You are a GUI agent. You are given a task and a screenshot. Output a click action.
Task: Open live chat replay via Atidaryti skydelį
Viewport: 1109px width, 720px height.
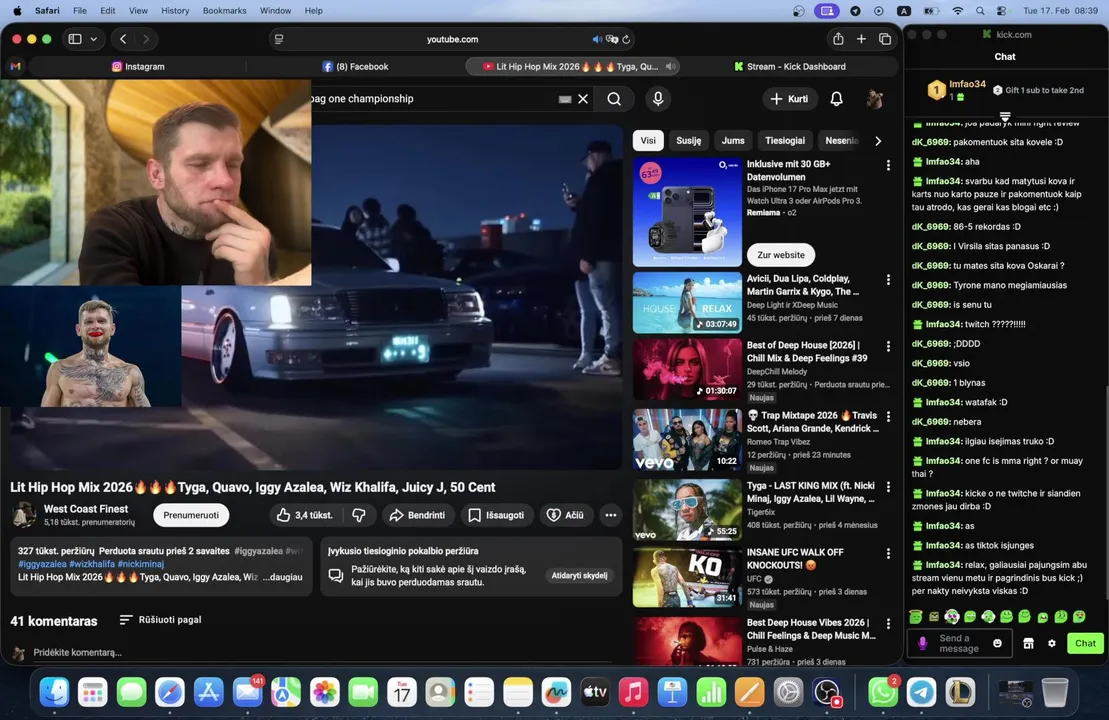(579, 575)
